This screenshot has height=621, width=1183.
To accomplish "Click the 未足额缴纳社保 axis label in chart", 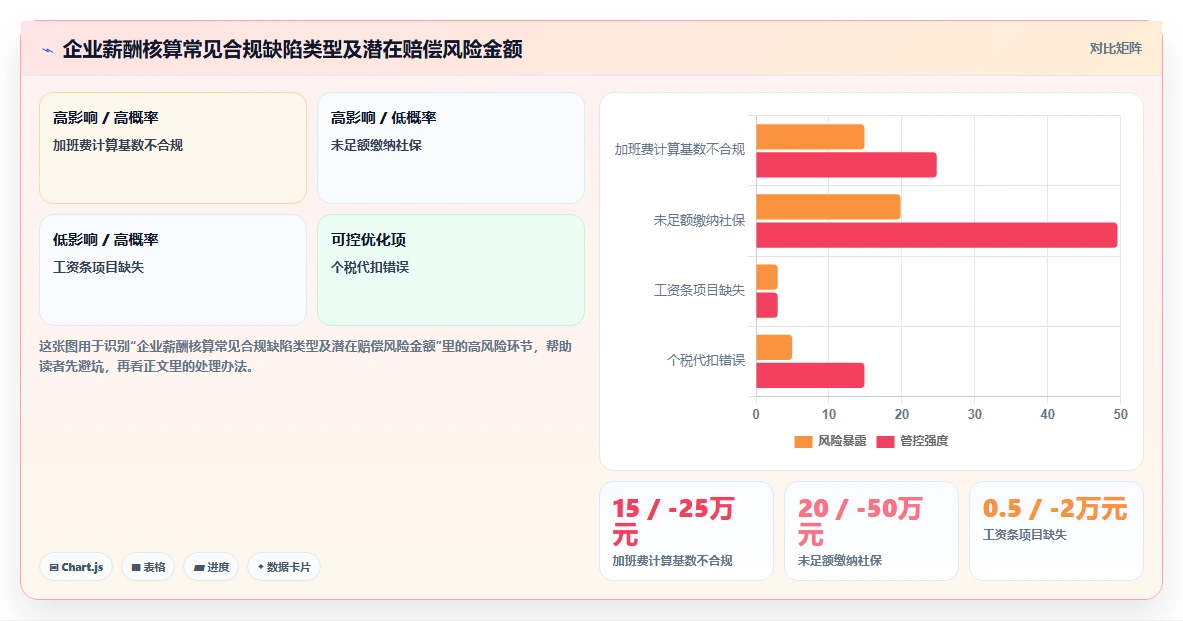I will click(x=699, y=220).
